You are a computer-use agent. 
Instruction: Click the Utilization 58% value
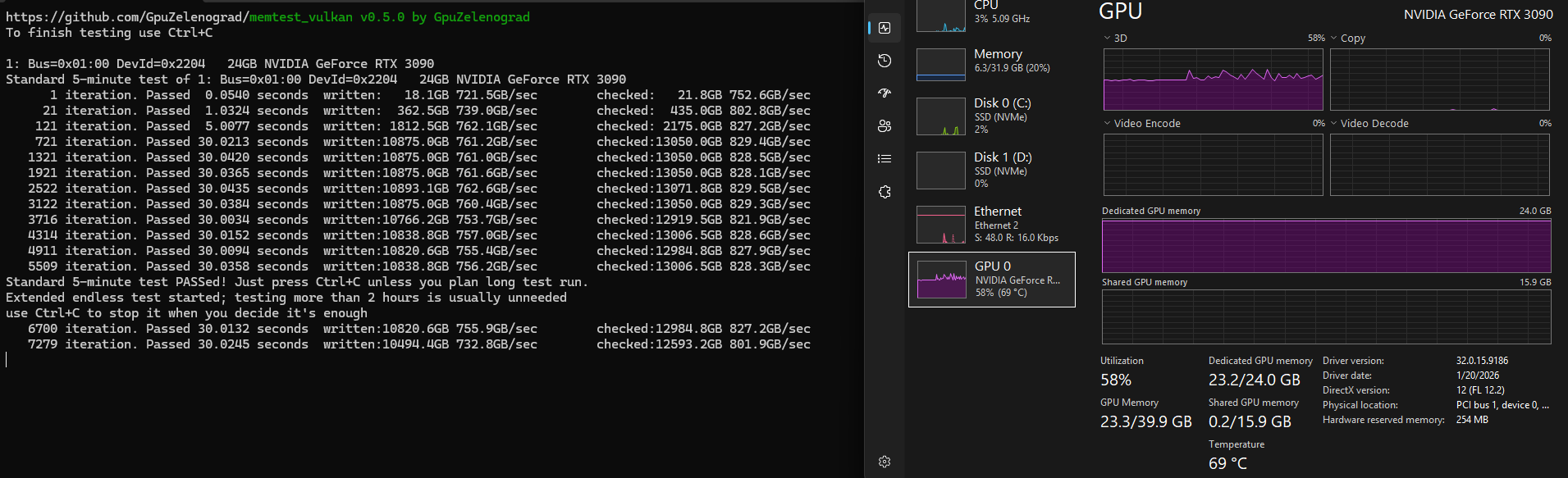(1116, 380)
